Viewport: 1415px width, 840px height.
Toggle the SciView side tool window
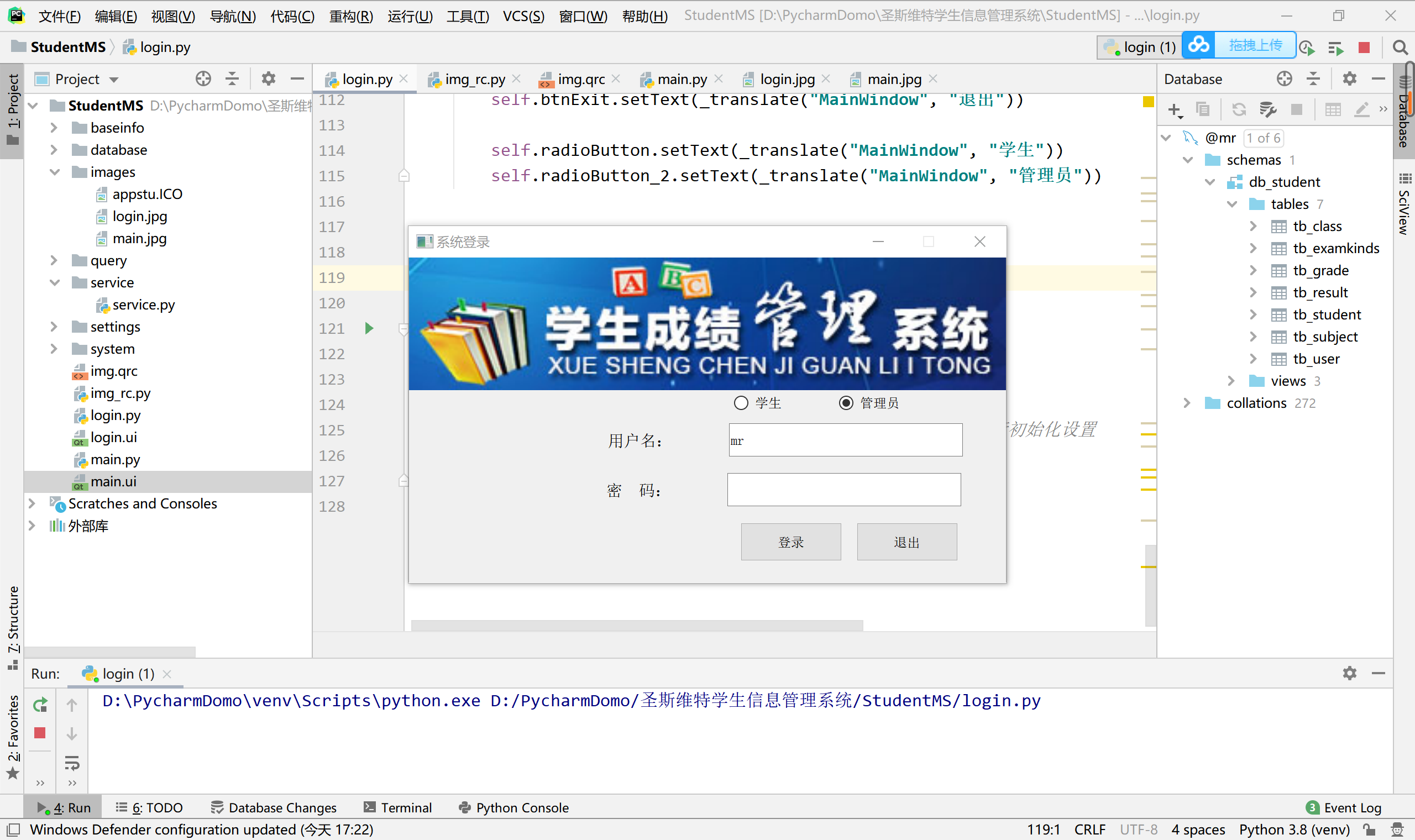[x=1404, y=204]
